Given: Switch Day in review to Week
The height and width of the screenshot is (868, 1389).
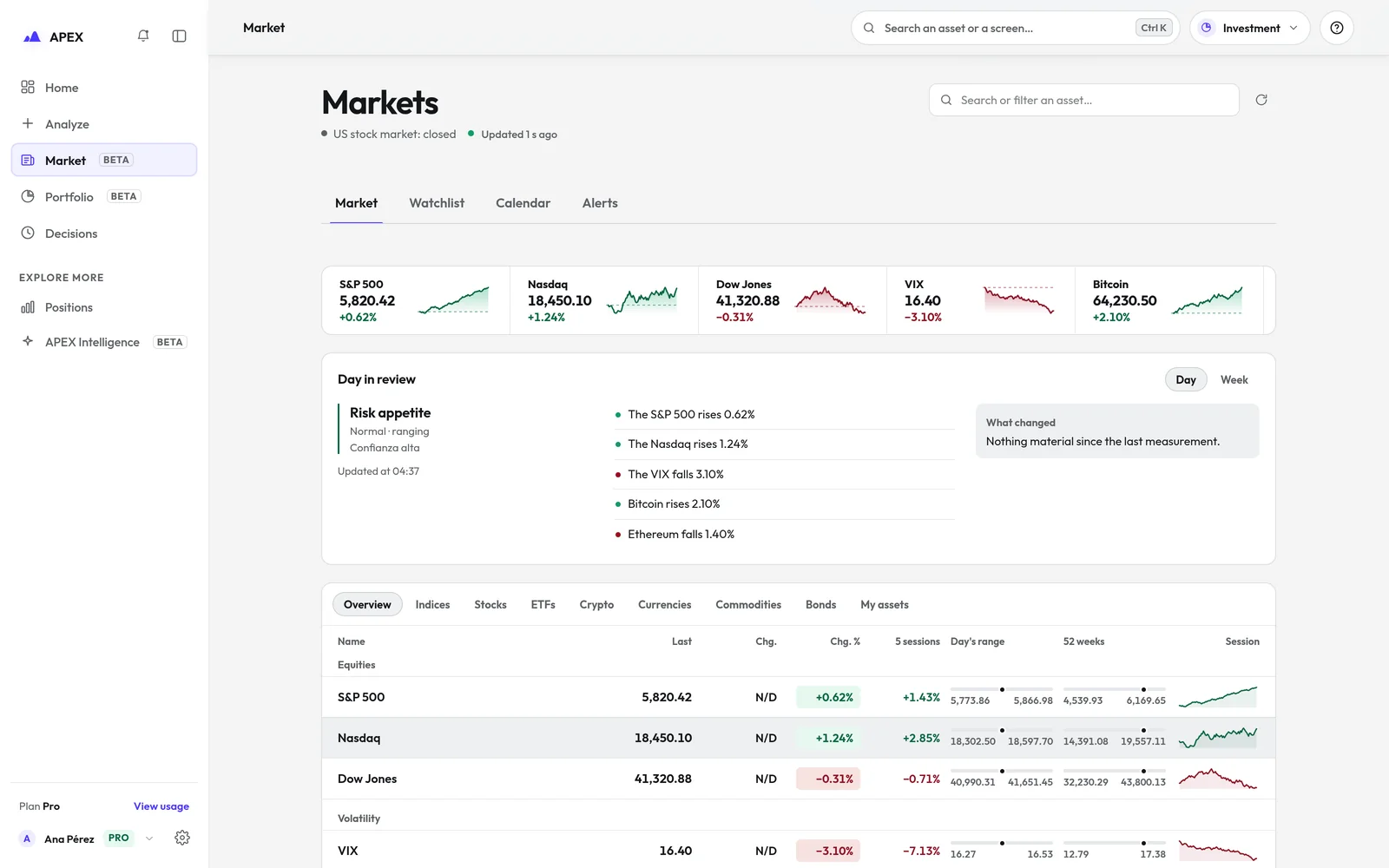Looking at the screenshot, I should point(1234,380).
